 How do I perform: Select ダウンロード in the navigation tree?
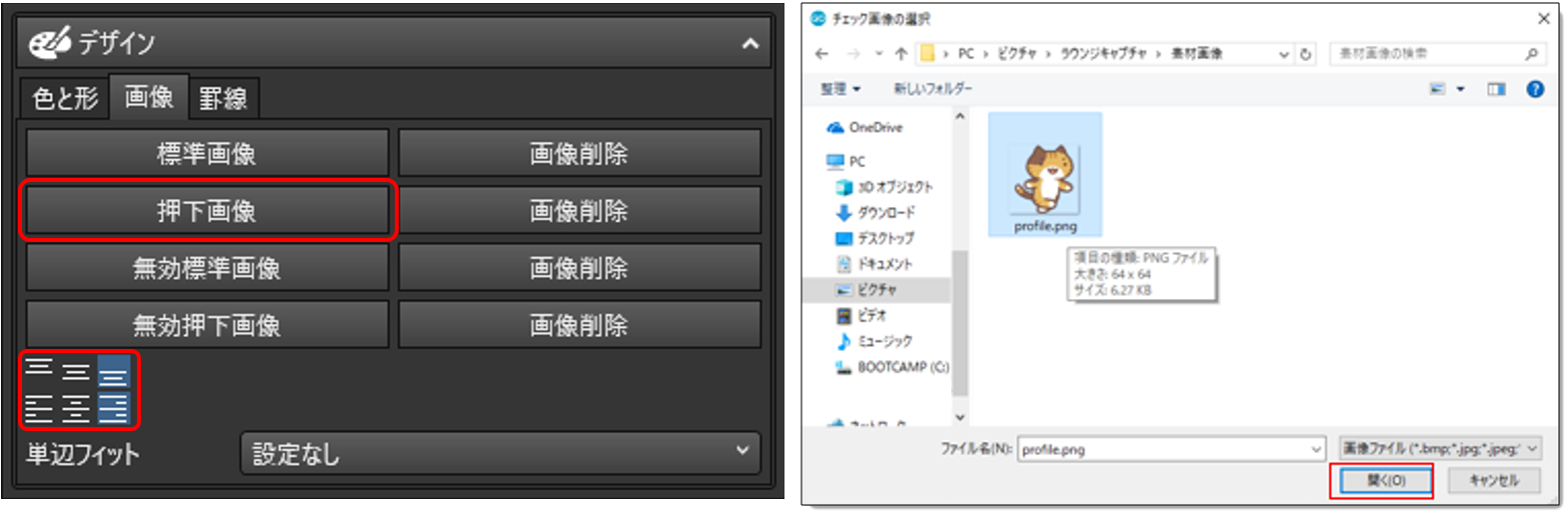[x=885, y=213]
